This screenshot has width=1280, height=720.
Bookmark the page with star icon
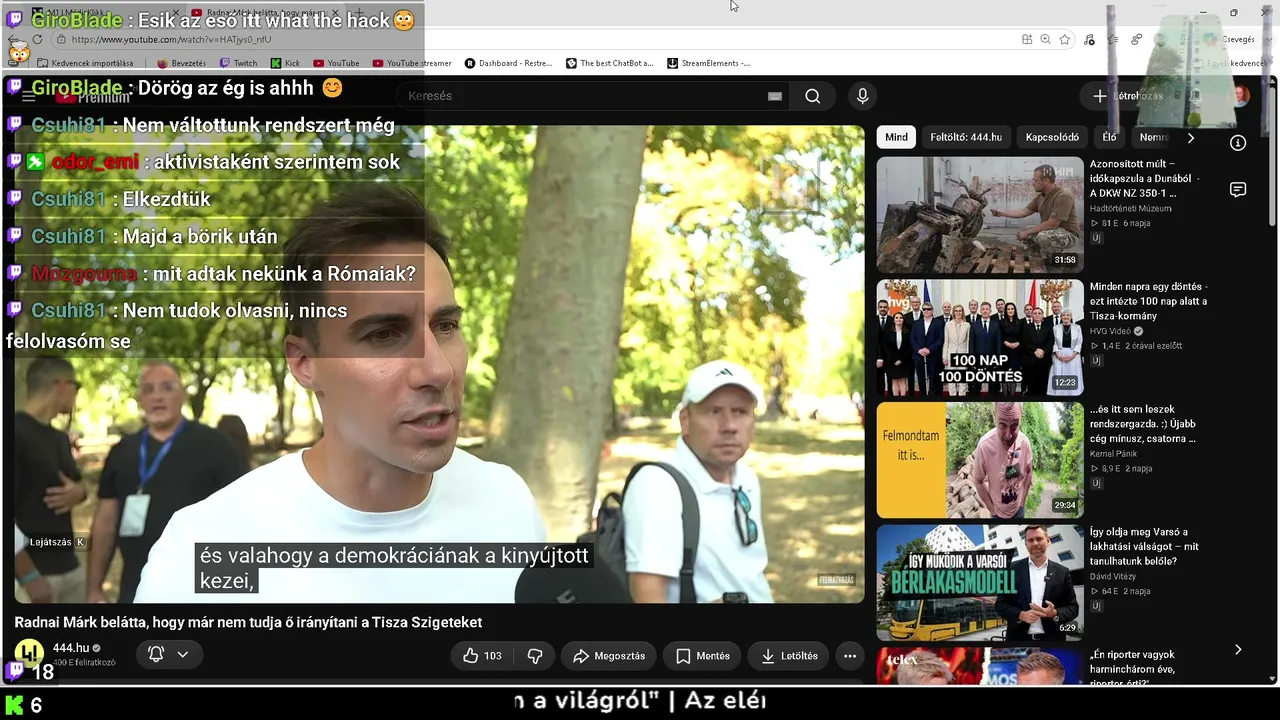pos(1065,39)
